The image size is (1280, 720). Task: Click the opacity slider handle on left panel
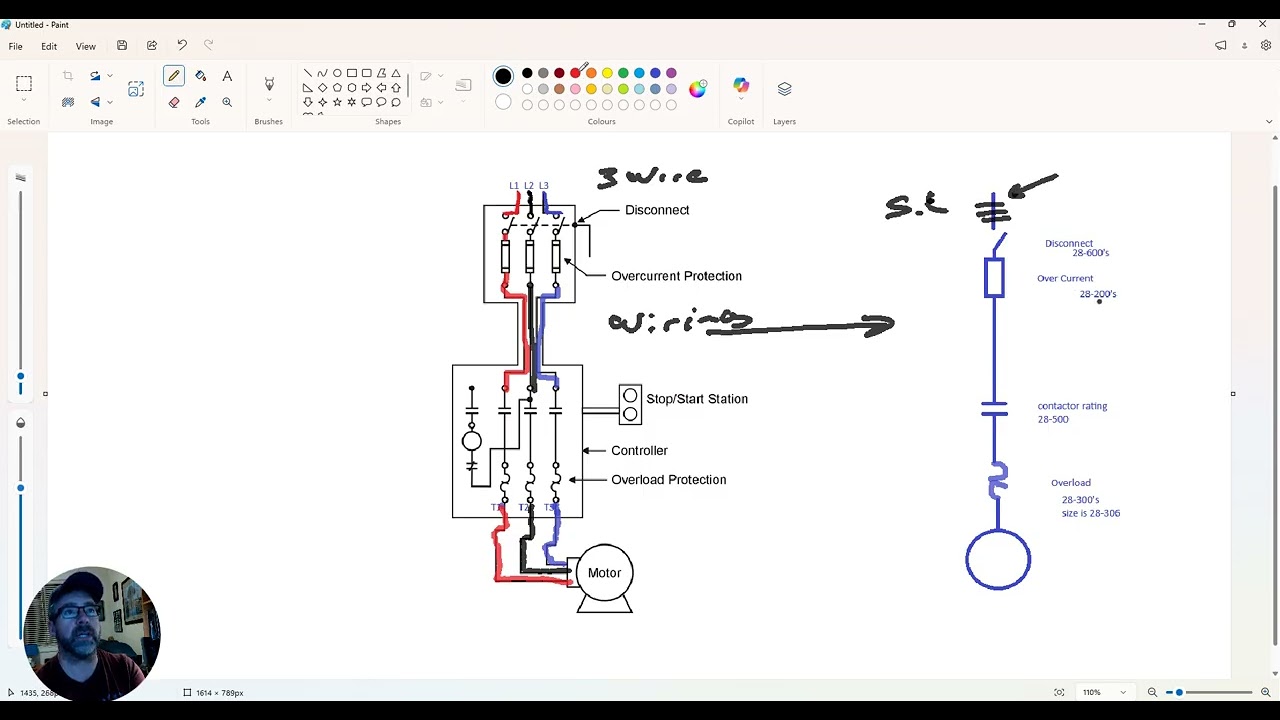(20, 488)
